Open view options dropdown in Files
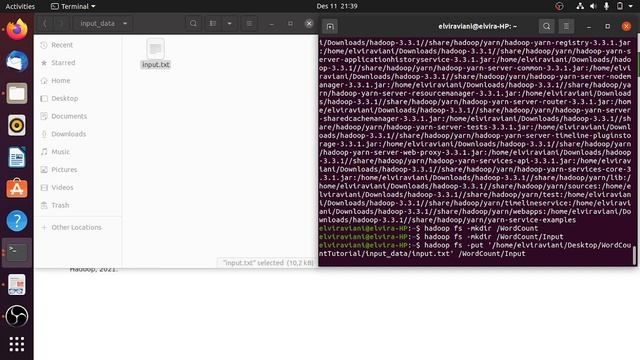This screenshot has width=640, height=360. 229,24
